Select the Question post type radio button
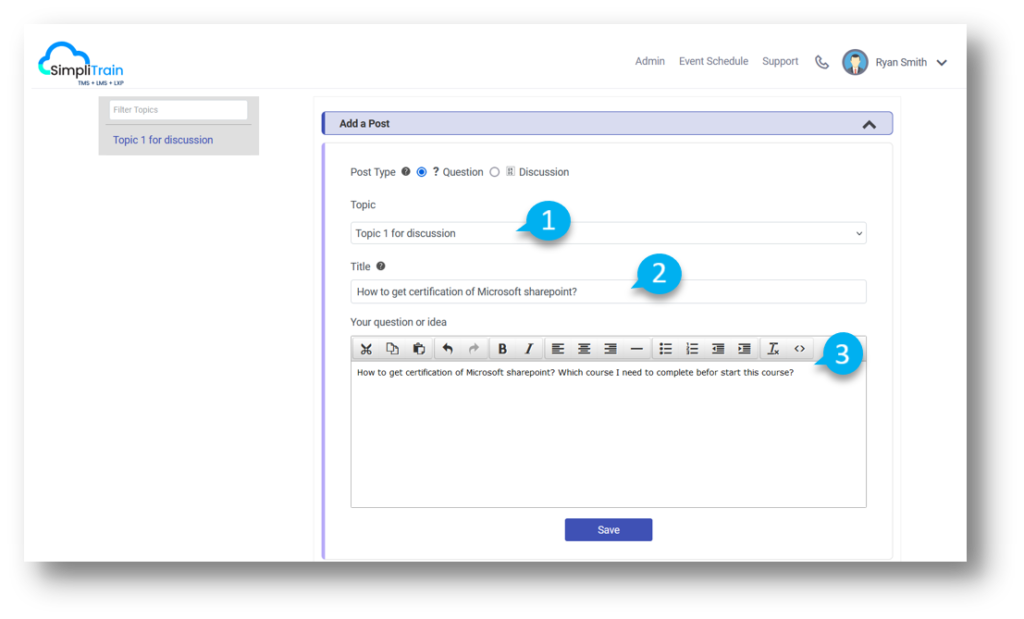This screenshot has width=1024, height=619. click(x=420, y=171)
